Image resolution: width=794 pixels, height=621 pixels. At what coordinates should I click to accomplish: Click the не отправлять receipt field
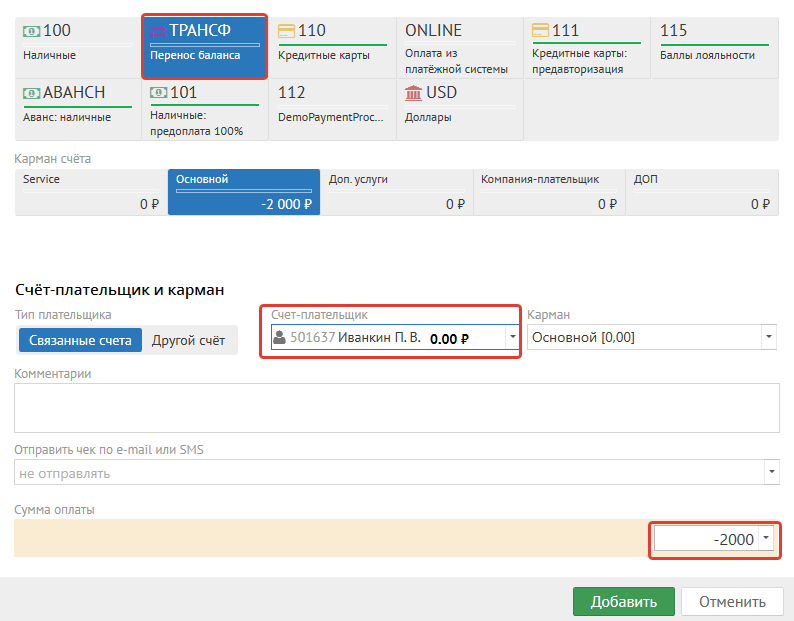[389, 472]
